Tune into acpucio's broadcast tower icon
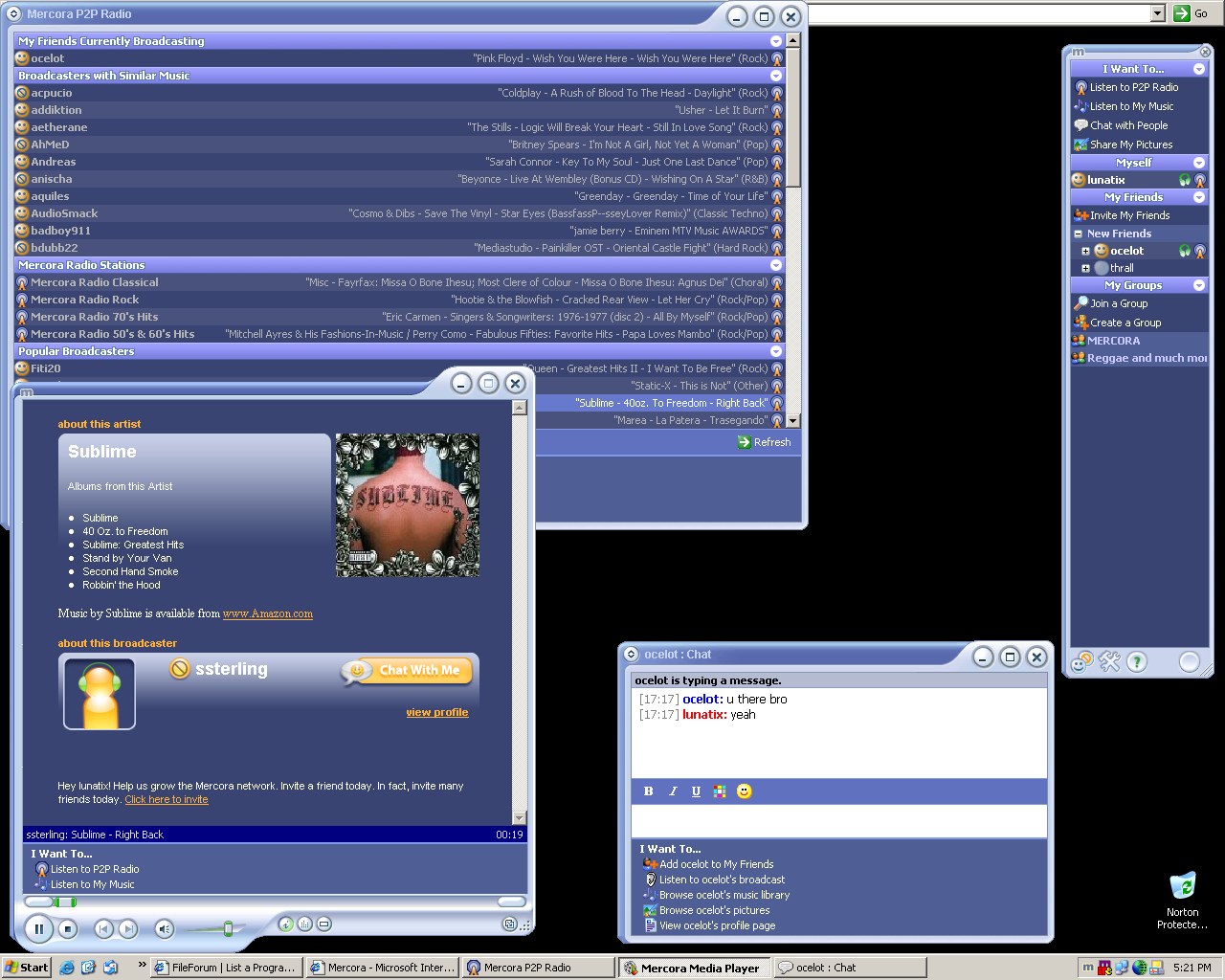The height and width of the screenshot is (980, 1225). point(777,93)
